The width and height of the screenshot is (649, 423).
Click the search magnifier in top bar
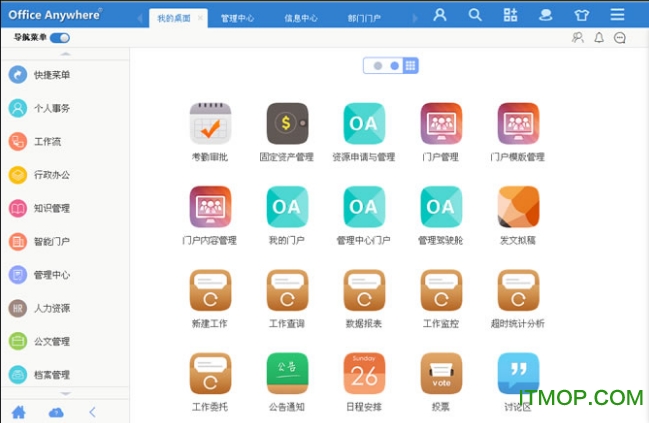tap(475, 15)
